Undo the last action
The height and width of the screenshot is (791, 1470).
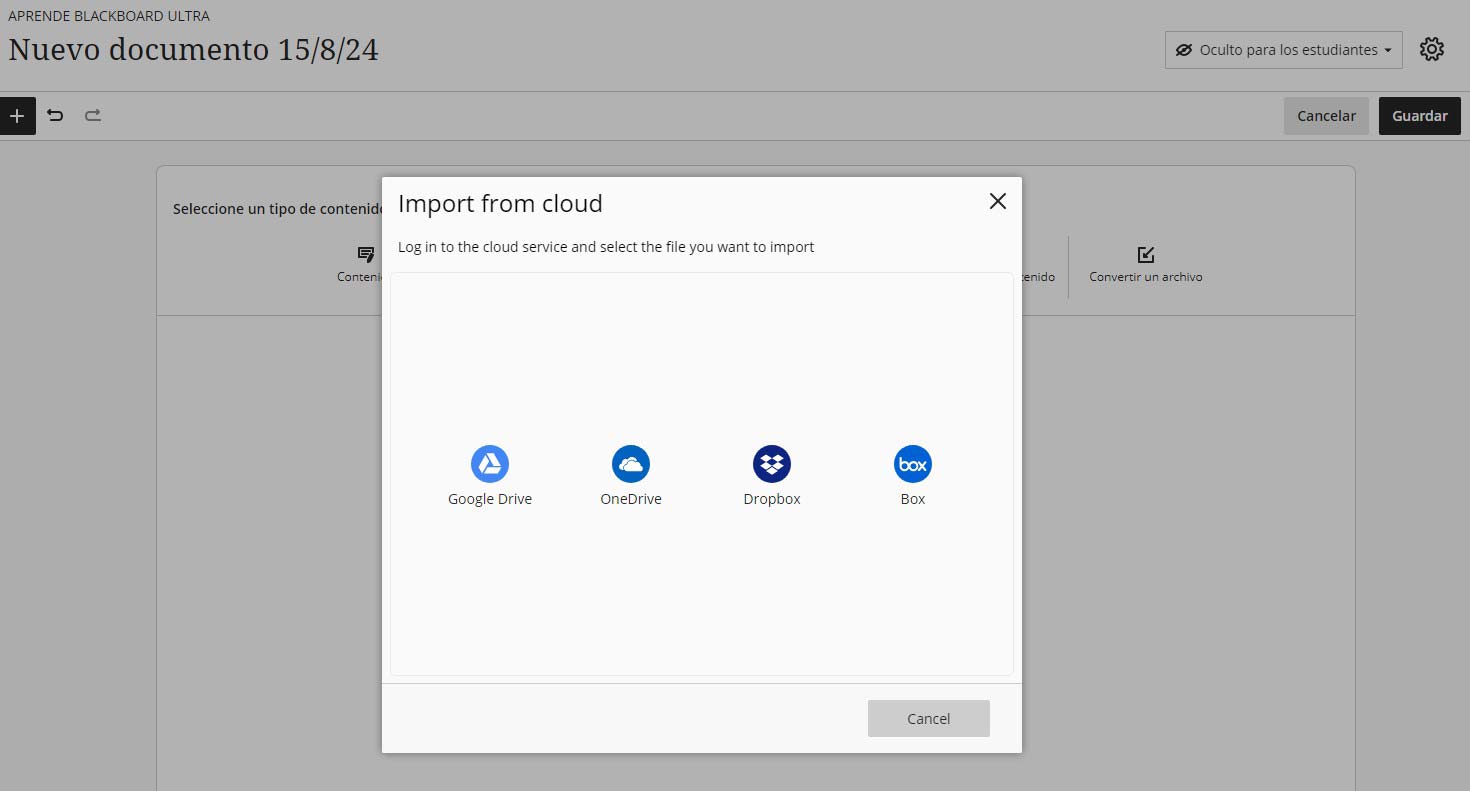coord(56,116)
